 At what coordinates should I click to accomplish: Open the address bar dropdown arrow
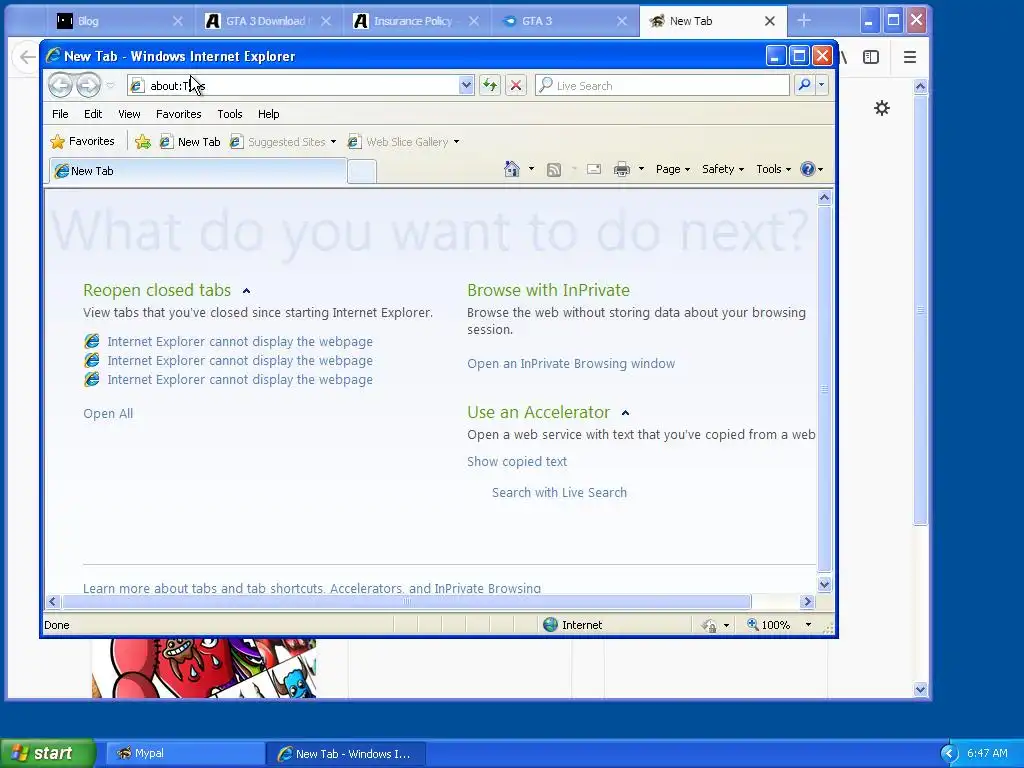tap(466, 85)
